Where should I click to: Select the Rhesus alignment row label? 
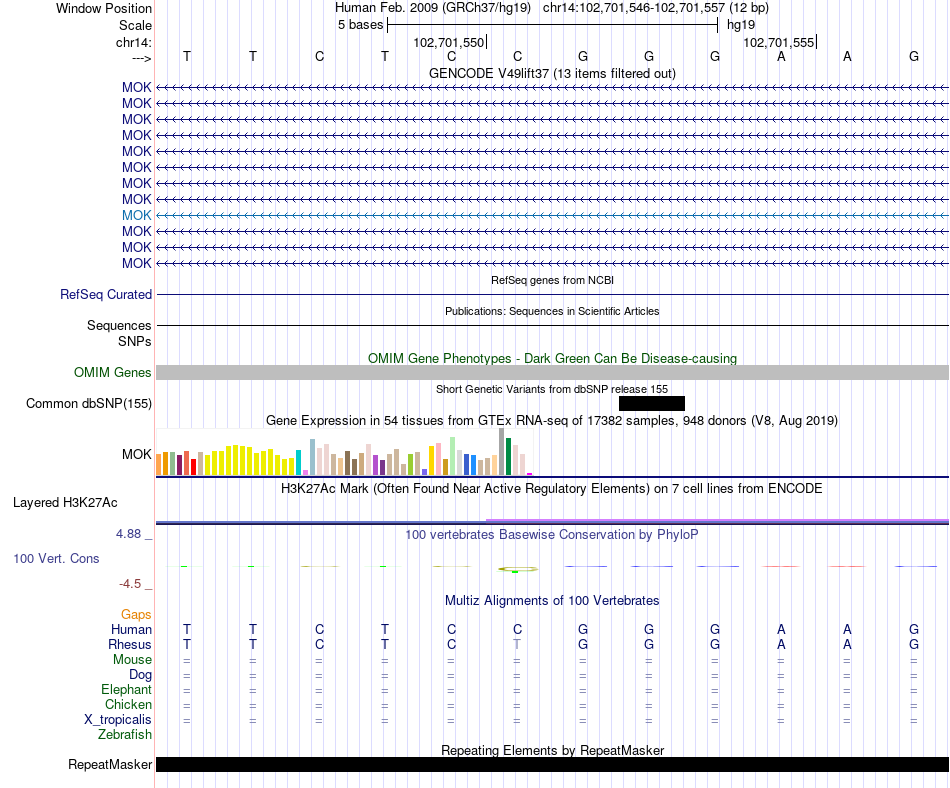[130, 644]
